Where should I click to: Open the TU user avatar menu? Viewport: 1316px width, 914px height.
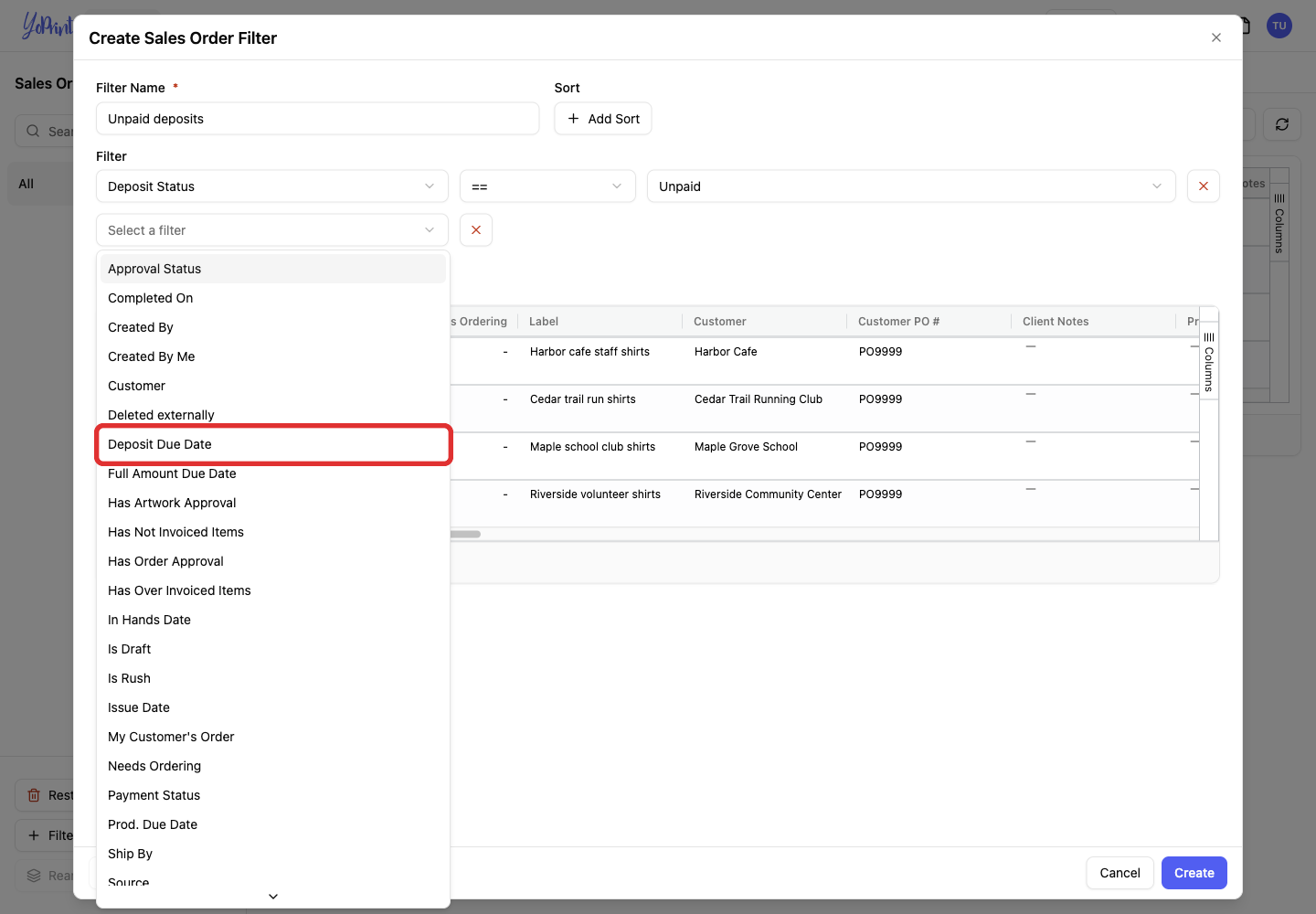click(1279, 26)
